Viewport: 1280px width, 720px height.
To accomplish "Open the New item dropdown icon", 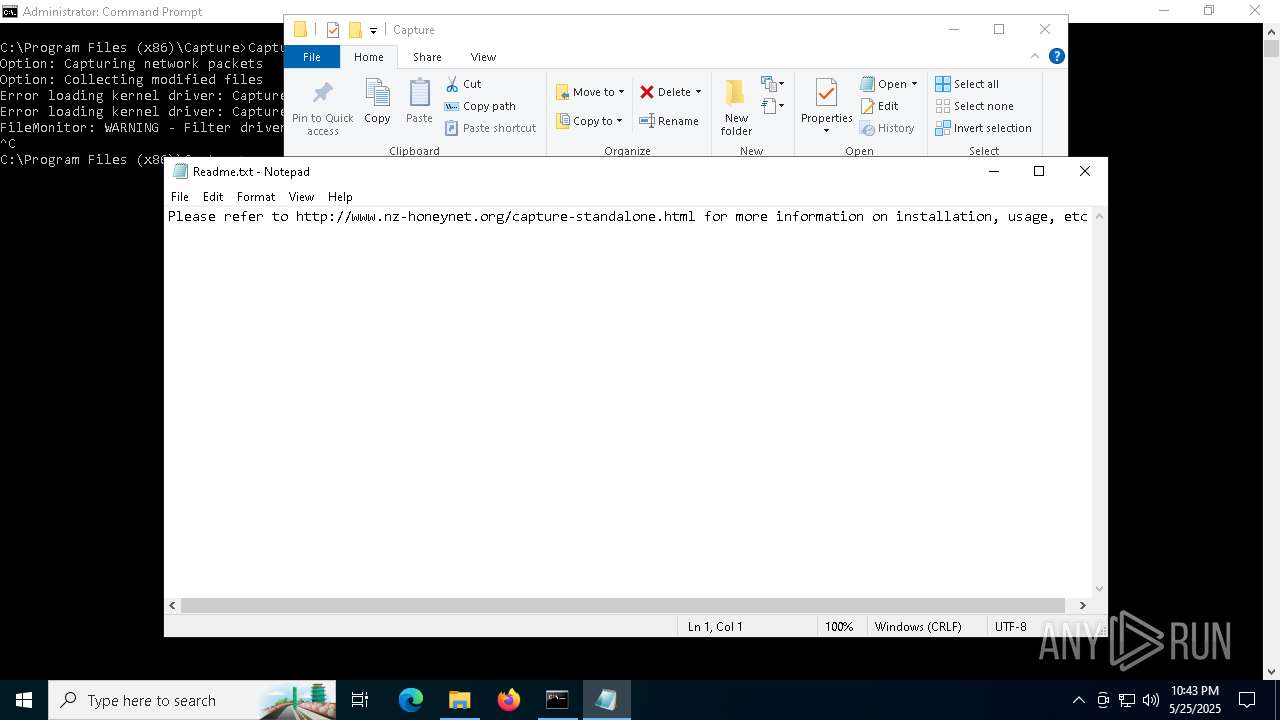I will click(773, 83).
